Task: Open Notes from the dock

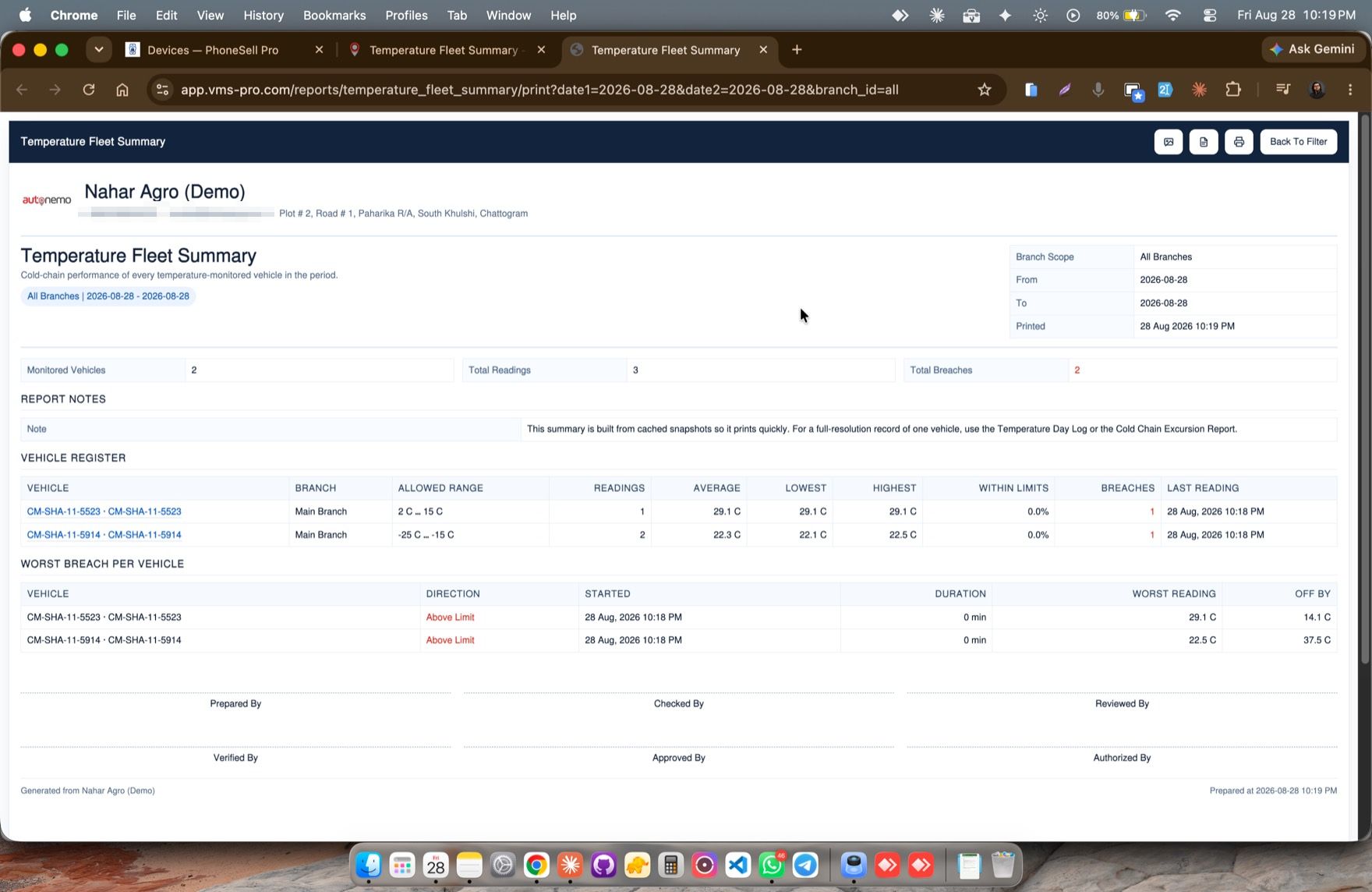Action: tap(469, 865)
